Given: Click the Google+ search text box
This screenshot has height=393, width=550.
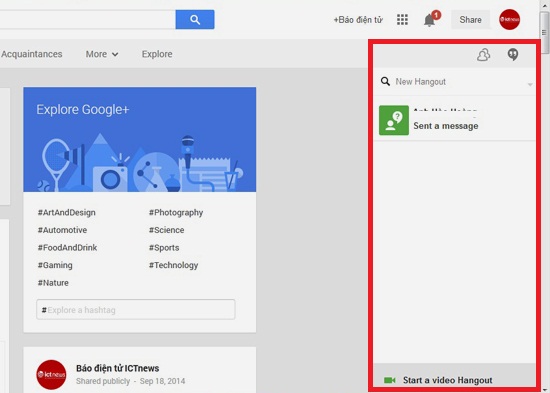Looking at the screenshot, I should tap(88, 20).
